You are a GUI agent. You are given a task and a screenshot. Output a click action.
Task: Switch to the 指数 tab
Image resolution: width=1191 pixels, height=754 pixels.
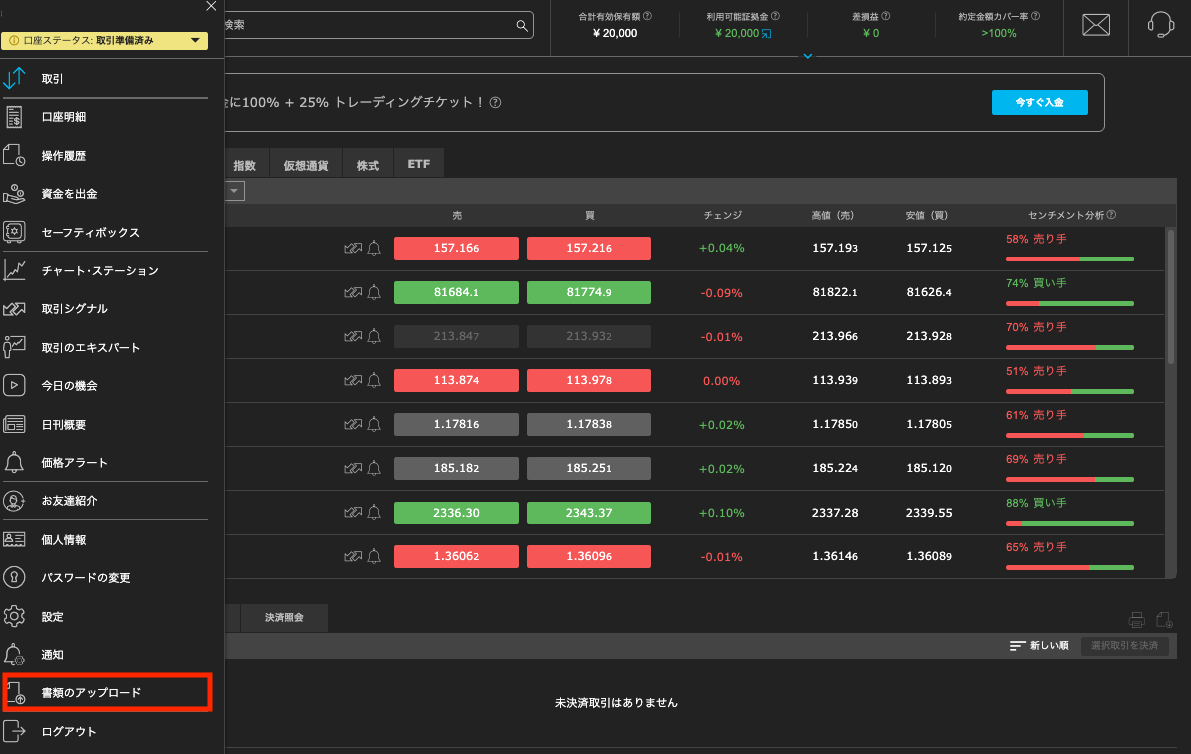(x=245, y=165)
